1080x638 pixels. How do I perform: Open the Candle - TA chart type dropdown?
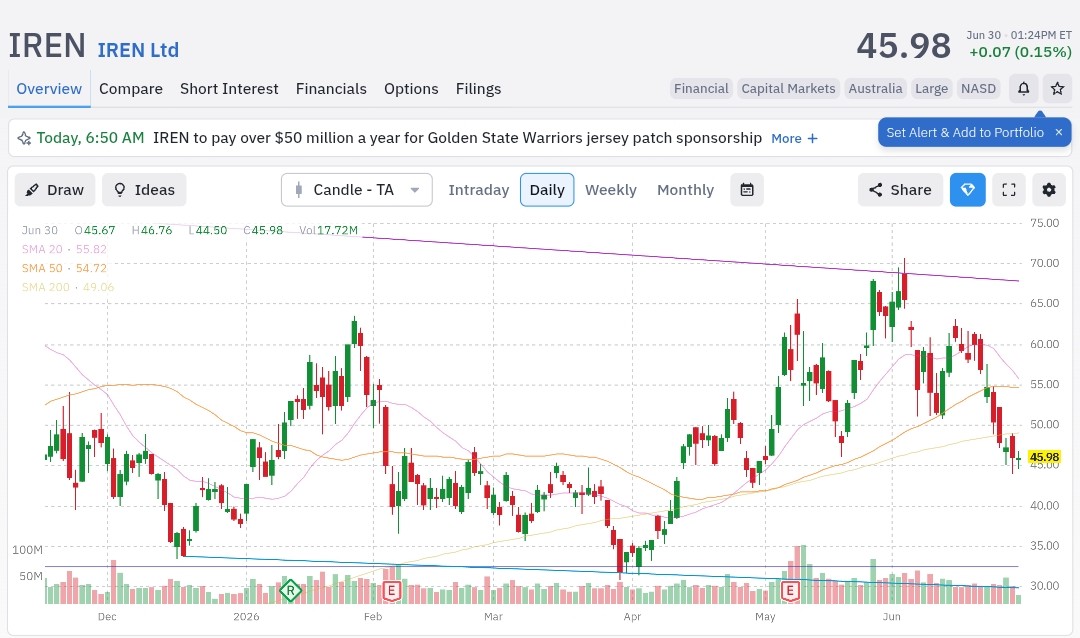pos(357,190)
